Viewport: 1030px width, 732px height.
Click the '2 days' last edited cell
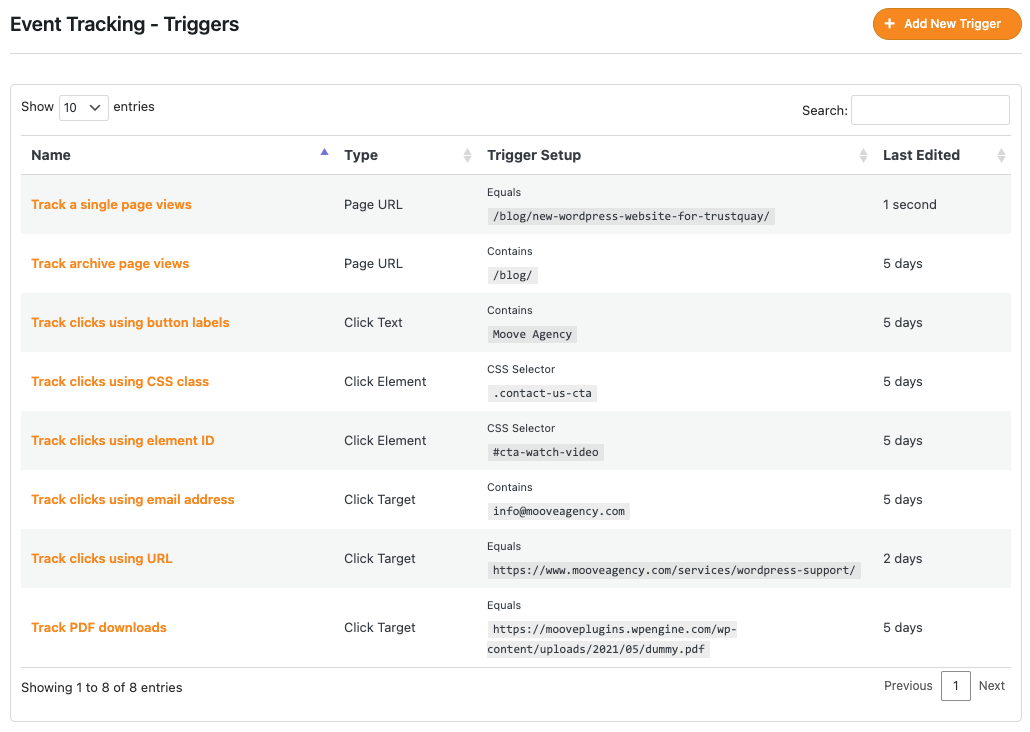[903, 559]
